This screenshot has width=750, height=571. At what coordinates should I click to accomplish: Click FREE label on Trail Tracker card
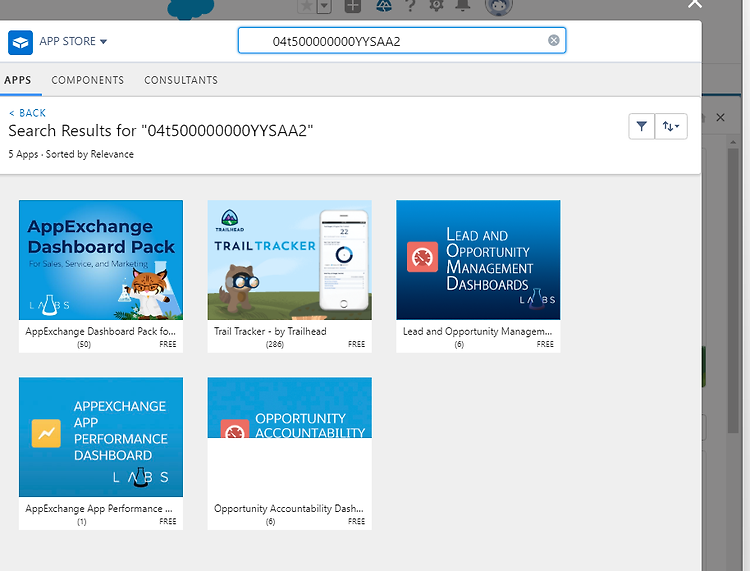[356, 344]
